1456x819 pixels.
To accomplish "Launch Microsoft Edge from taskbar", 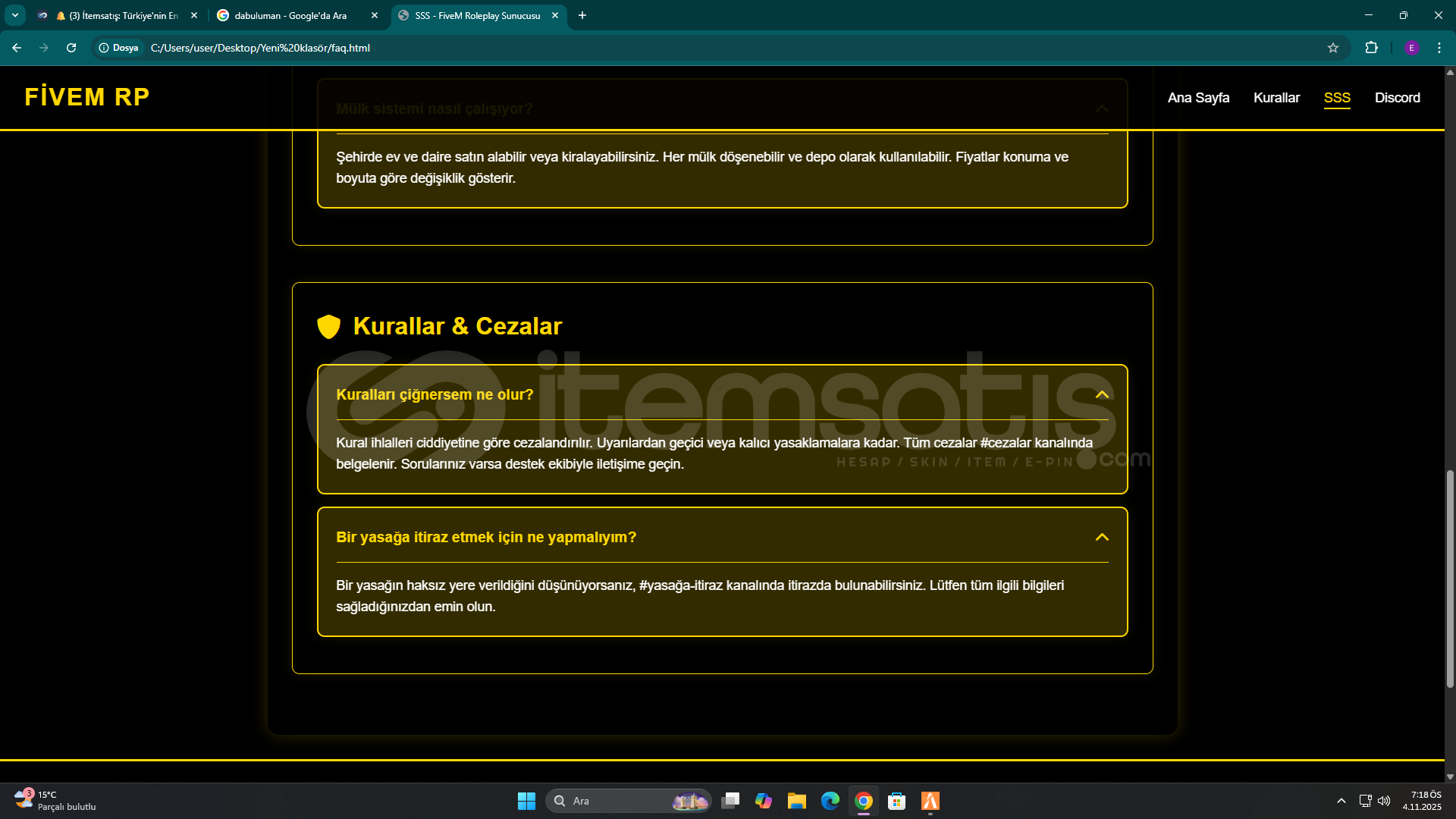I will (x=830, y=801).
